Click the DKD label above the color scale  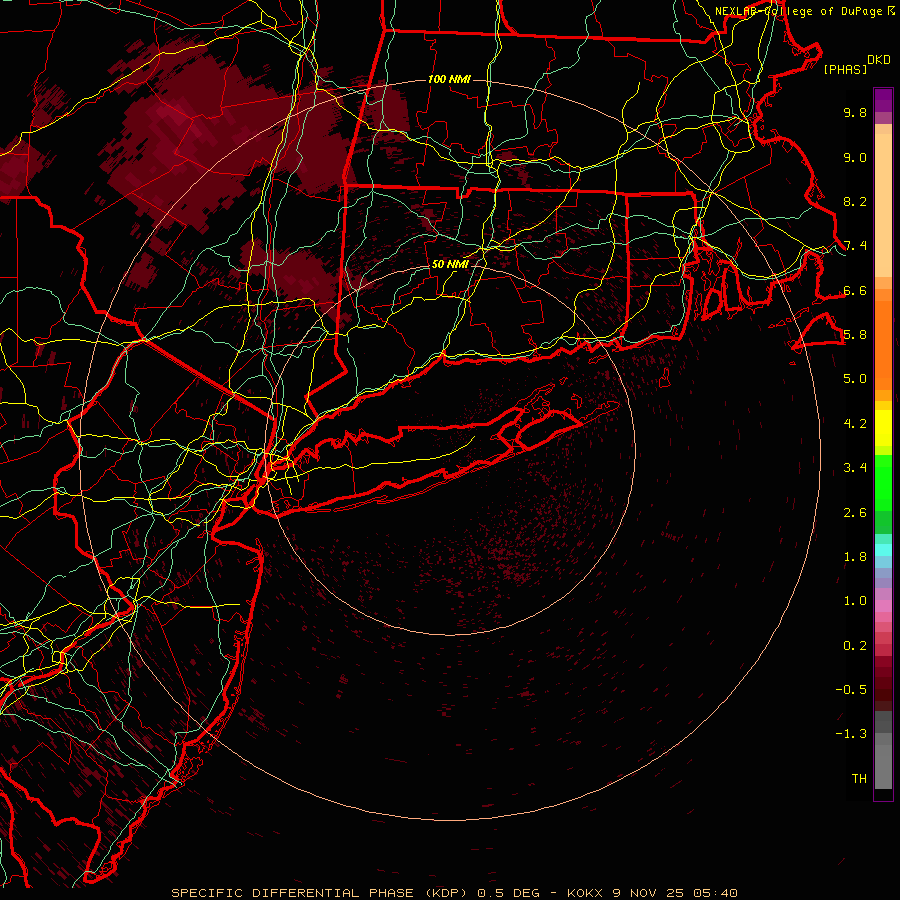(x=879, y=60)
